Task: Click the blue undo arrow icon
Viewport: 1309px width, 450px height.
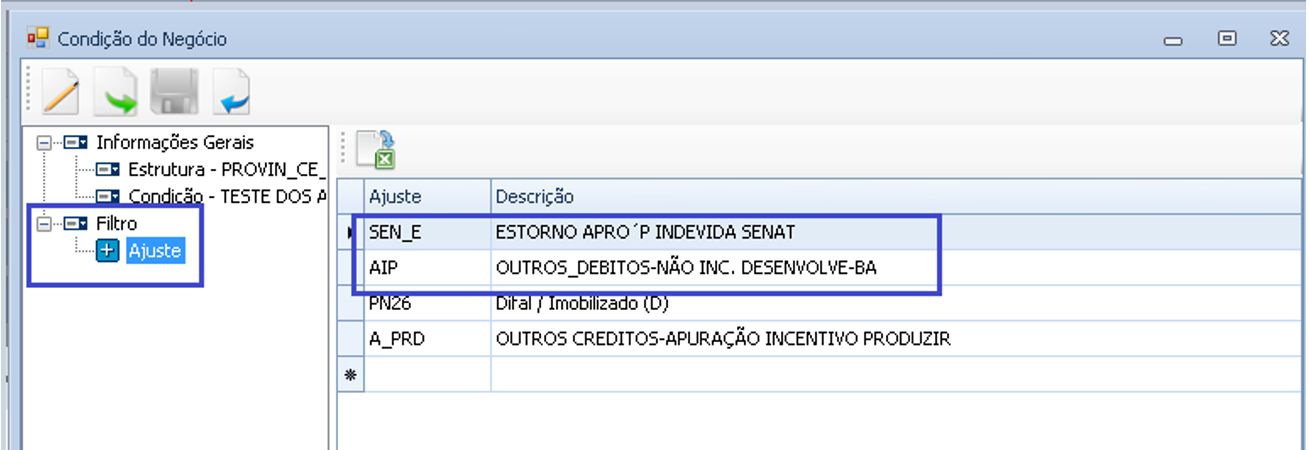Action: pyautogui.click(x=230, y=92)
